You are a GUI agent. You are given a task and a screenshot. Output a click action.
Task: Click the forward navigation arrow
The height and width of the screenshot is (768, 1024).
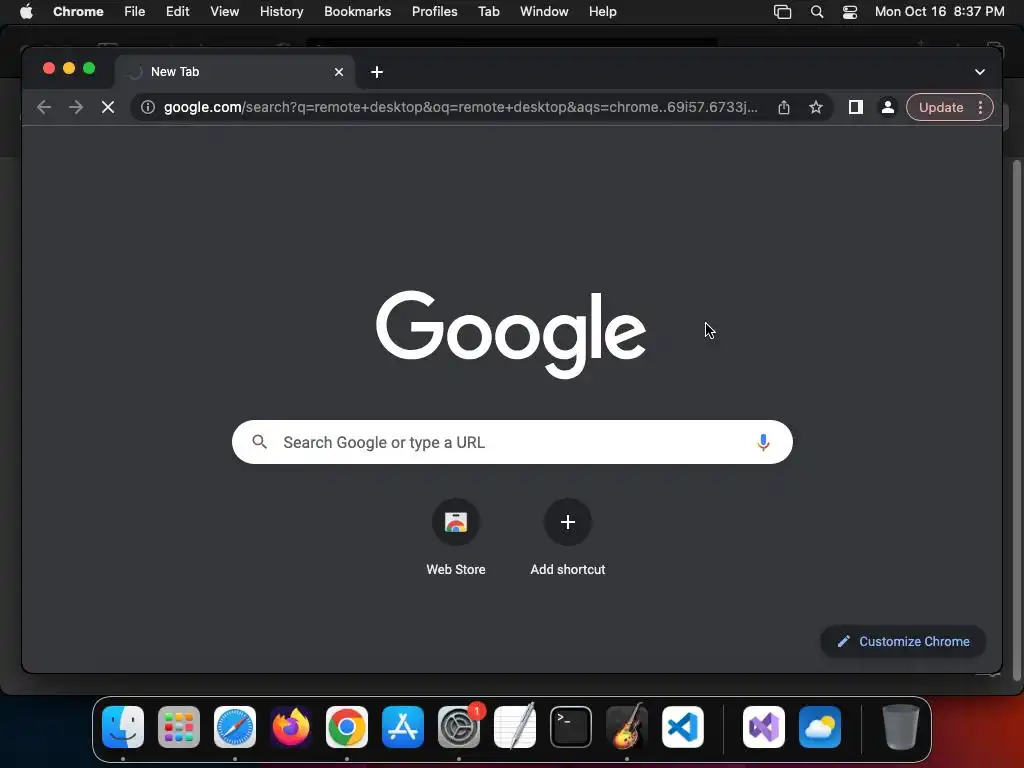[x=76, y=107]
